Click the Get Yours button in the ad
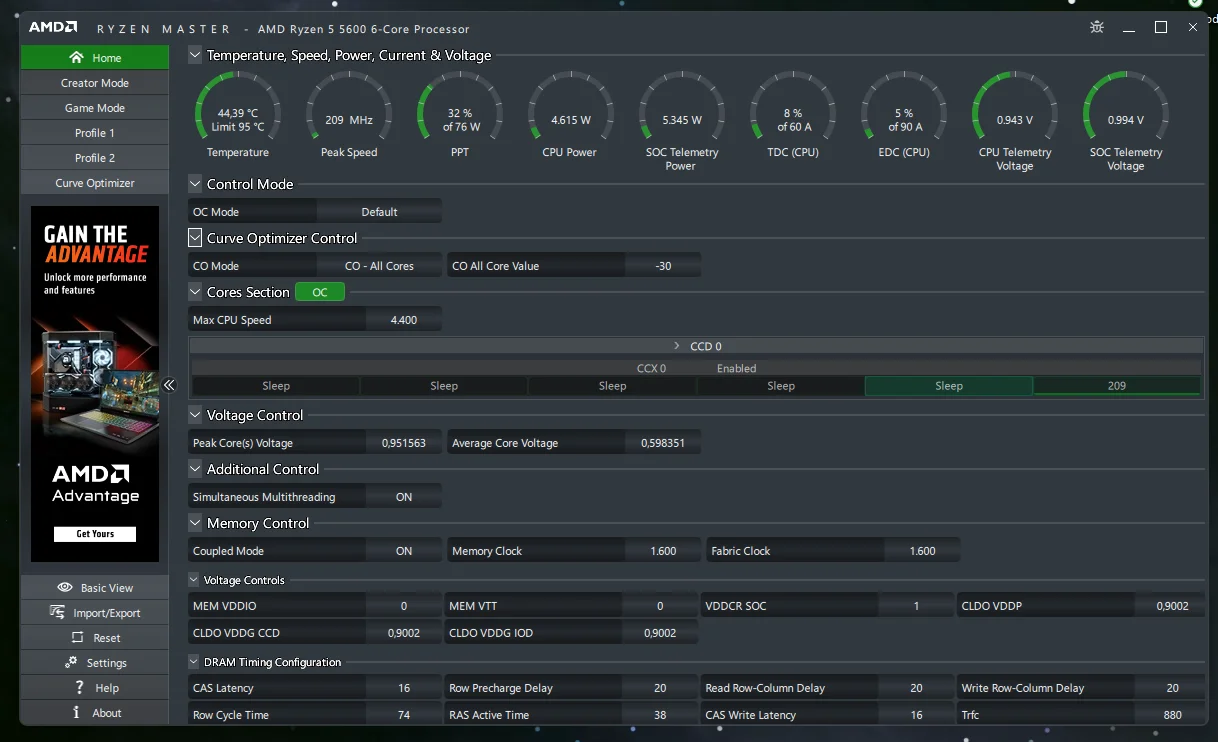Image resolution: width=1218 pixels, height=742 pixels. 95,534
